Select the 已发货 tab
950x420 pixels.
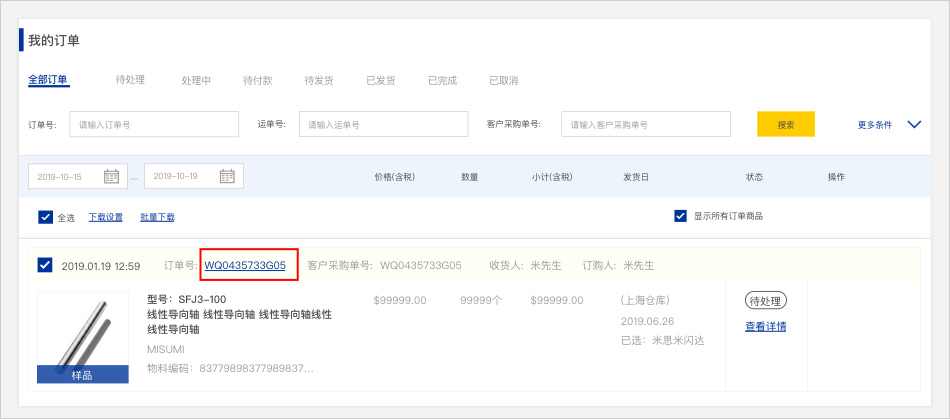[380, 80]
